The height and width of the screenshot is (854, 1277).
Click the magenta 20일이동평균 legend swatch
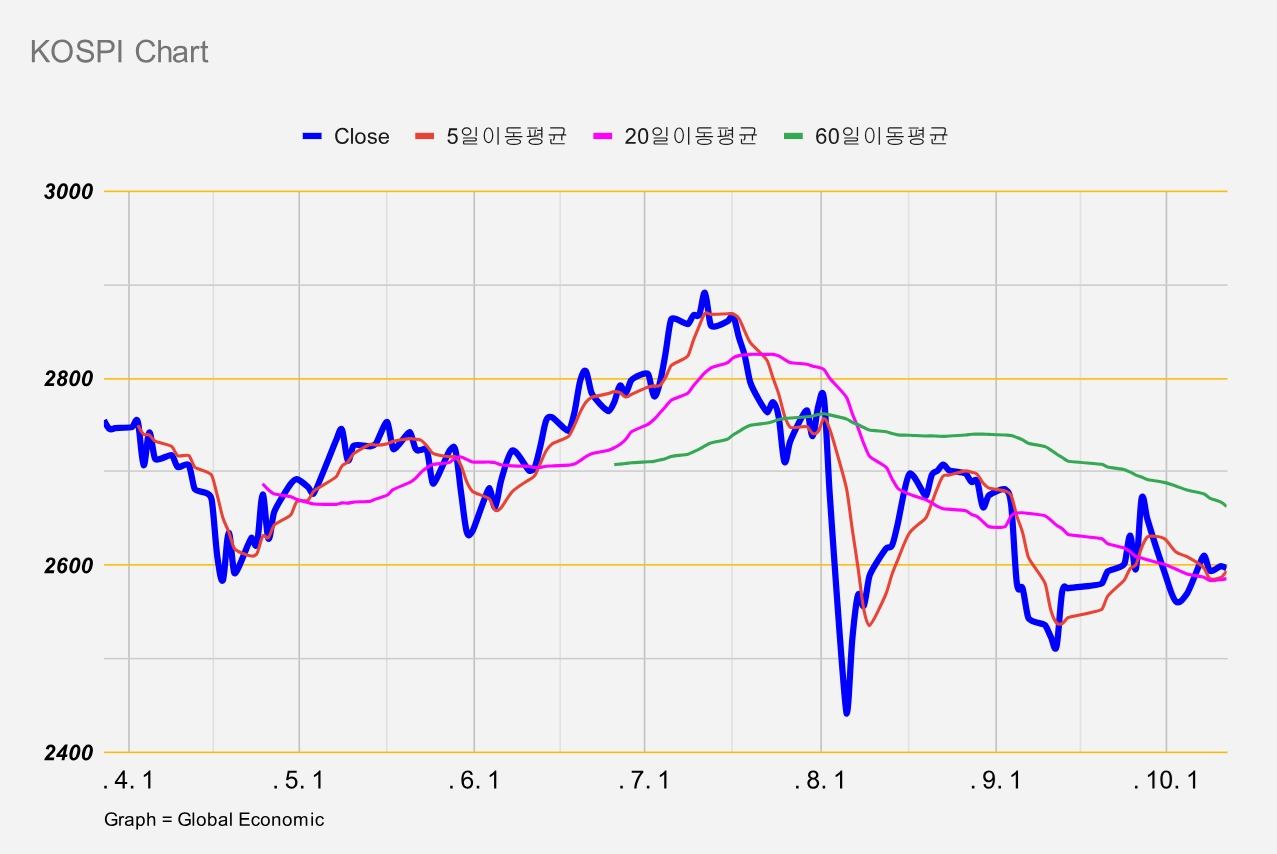tap(602, 137)
